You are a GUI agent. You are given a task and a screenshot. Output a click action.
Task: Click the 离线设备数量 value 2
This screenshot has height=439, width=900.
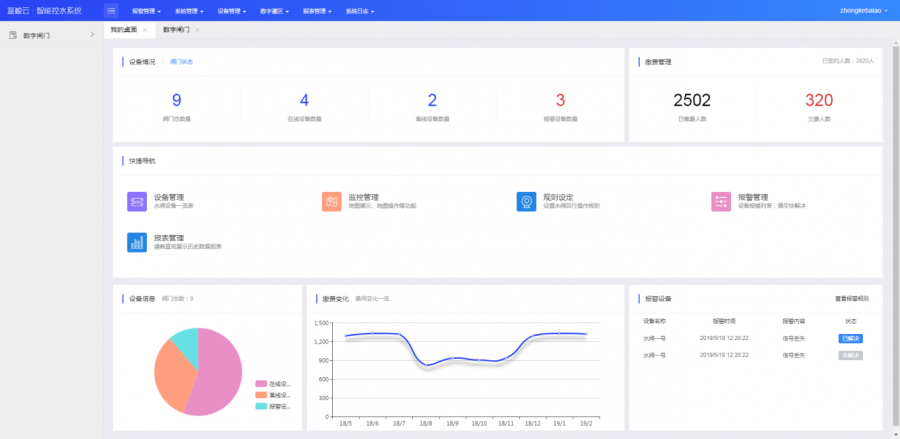[x=432, y=100]
